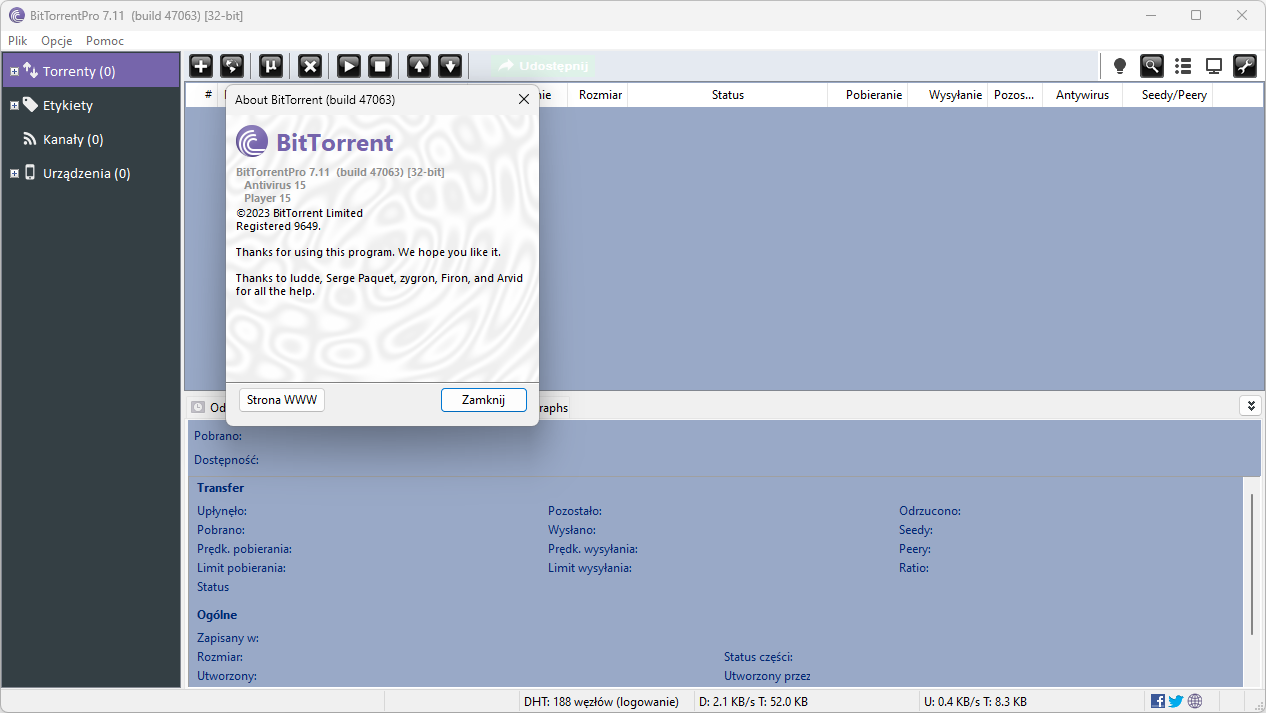Image resolution: width=1266 pixels, height=713 pixels.
Task: Click the Zamknij button
Action: point(484,400)
